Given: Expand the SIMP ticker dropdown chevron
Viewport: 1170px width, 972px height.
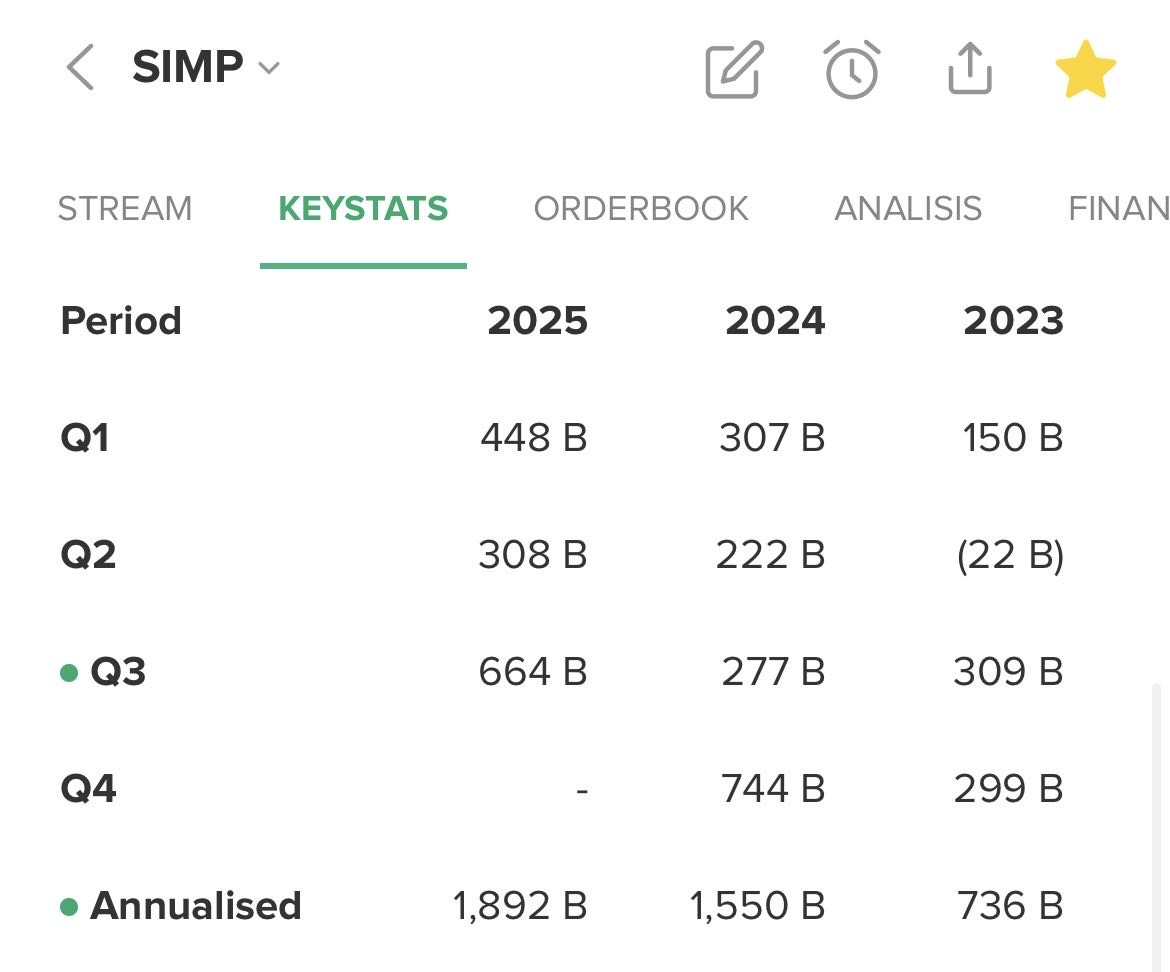Looking at the screenshot, I should click(x=268, y=69).
